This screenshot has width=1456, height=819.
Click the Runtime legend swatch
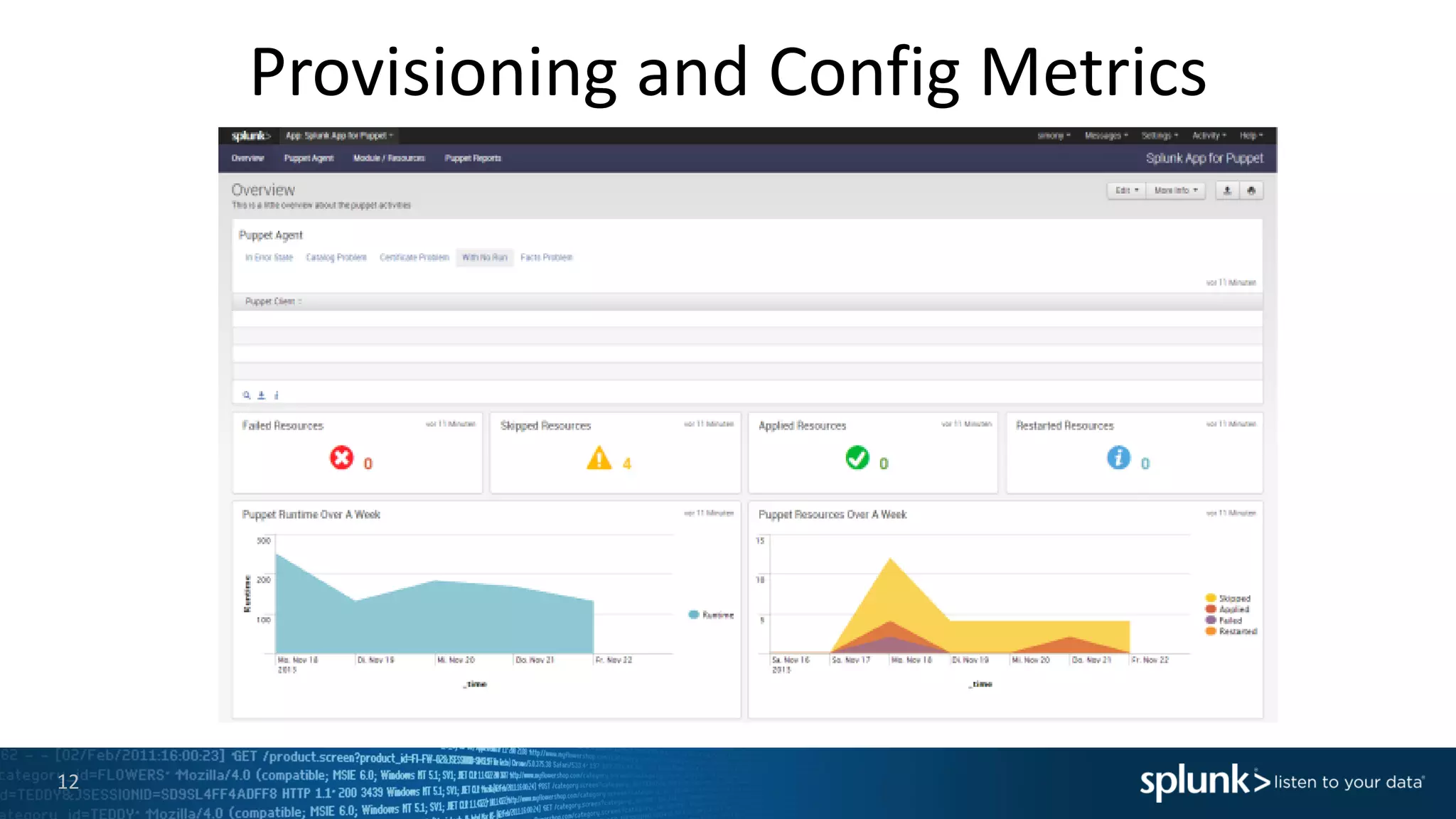tap(694, 615)
